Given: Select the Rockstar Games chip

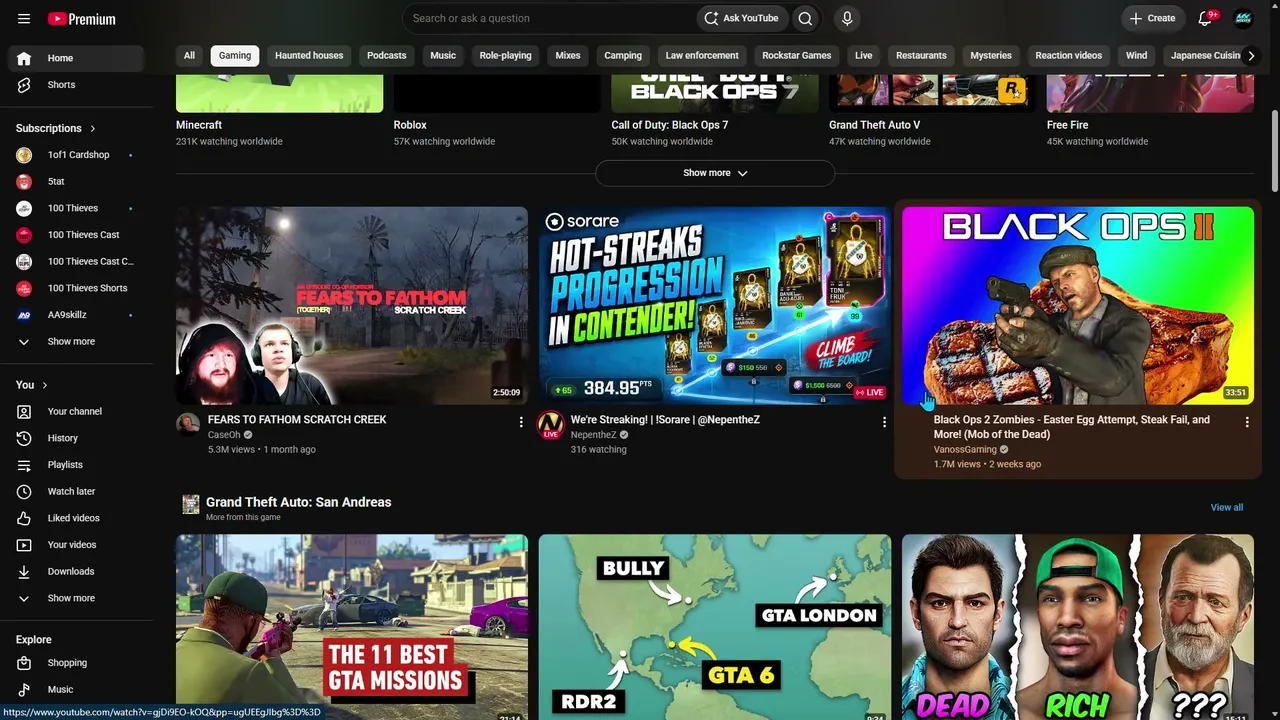Looking at the screenshot, I should coord(797,56).
